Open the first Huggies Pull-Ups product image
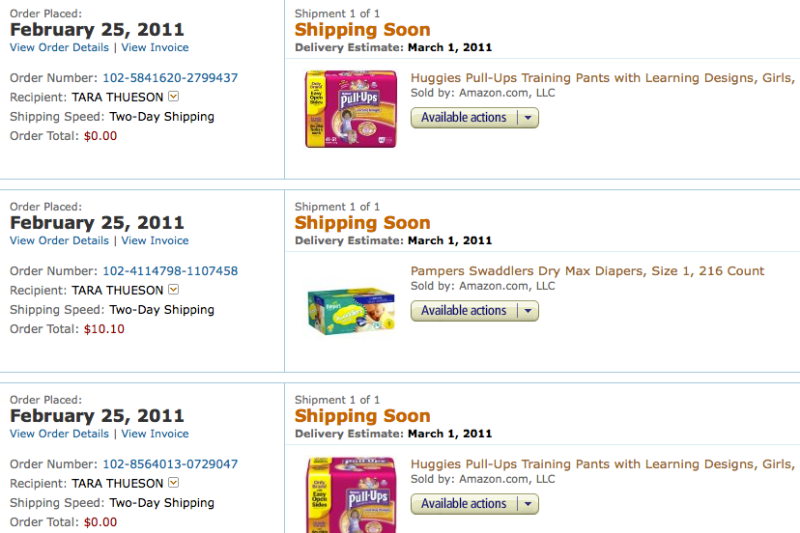This screenshot has width=800, height=533. (351, 109)
